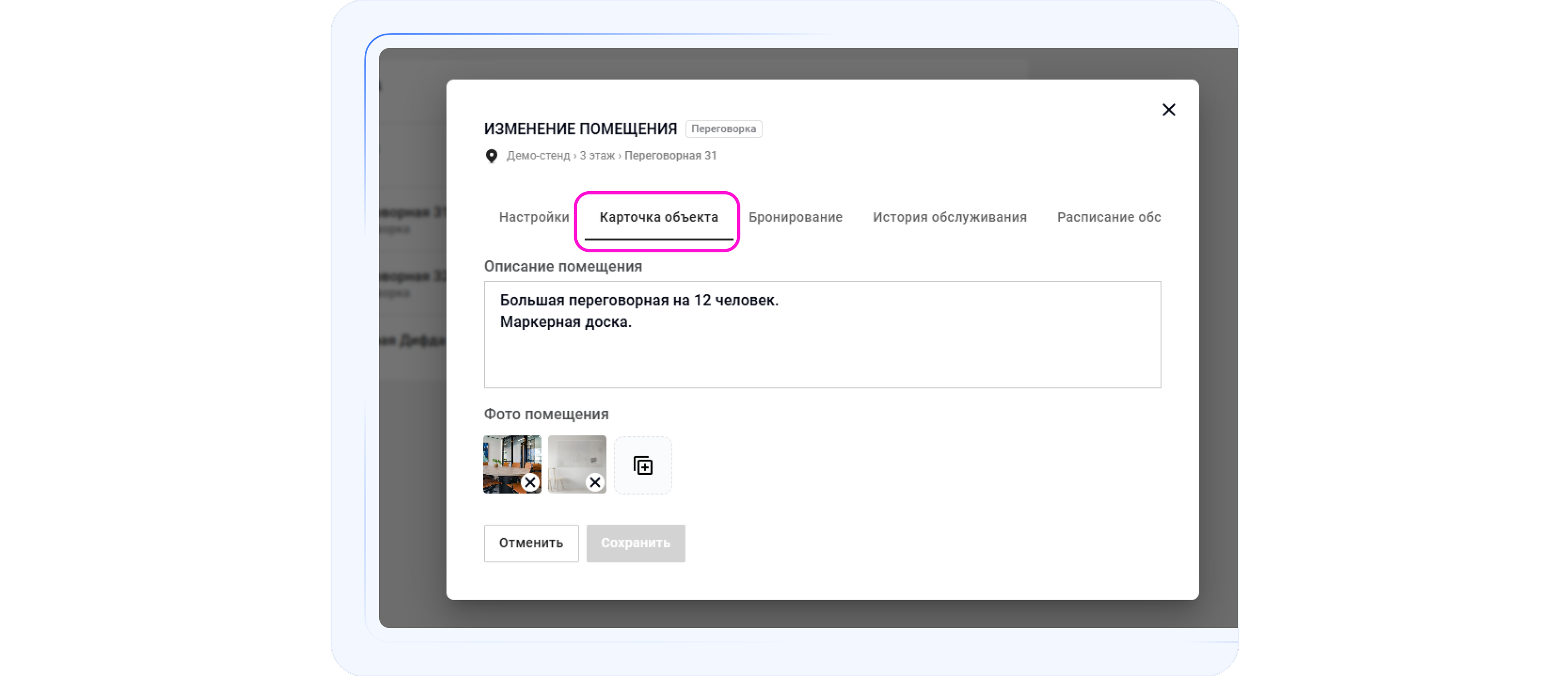The width and height of the screenshot is (1568, 676).
Task: Click the 3 этаж breadcrumb
Action: coord(596,156)
